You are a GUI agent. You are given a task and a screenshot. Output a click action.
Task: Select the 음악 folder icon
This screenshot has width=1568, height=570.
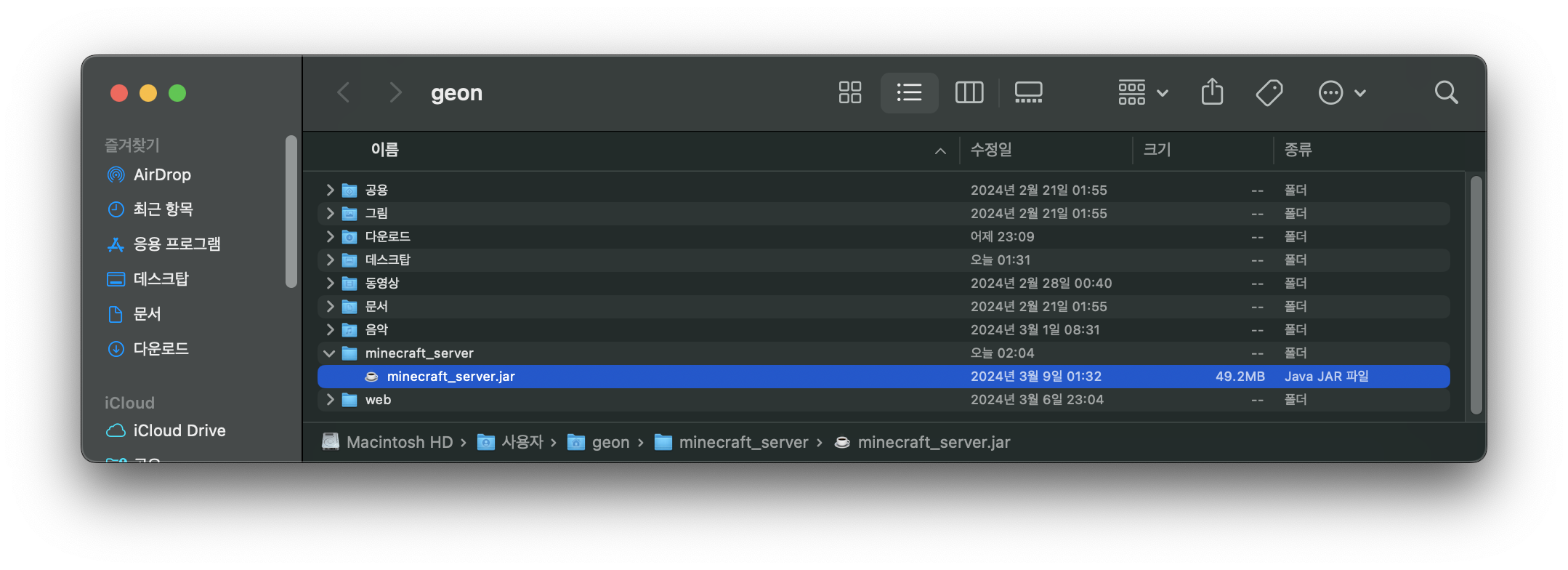tap(349, 329)
